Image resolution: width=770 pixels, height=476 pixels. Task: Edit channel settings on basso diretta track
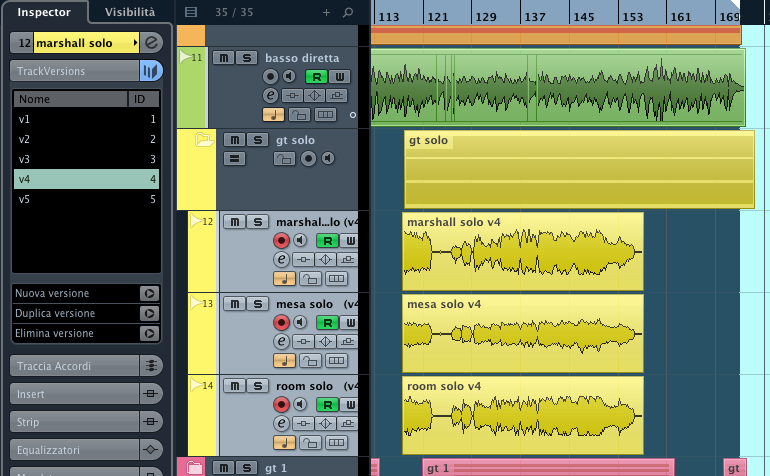click(x=270, y=95)
